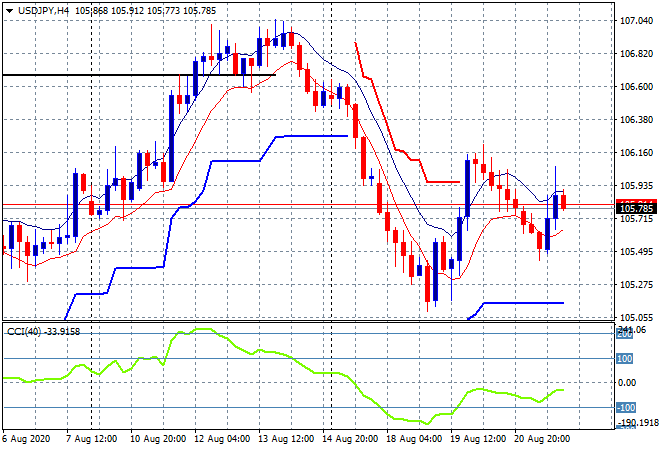Screen dimensions: 660x450
Task: Click the current price tag 105.785
Action: click(x=636, y=208)
